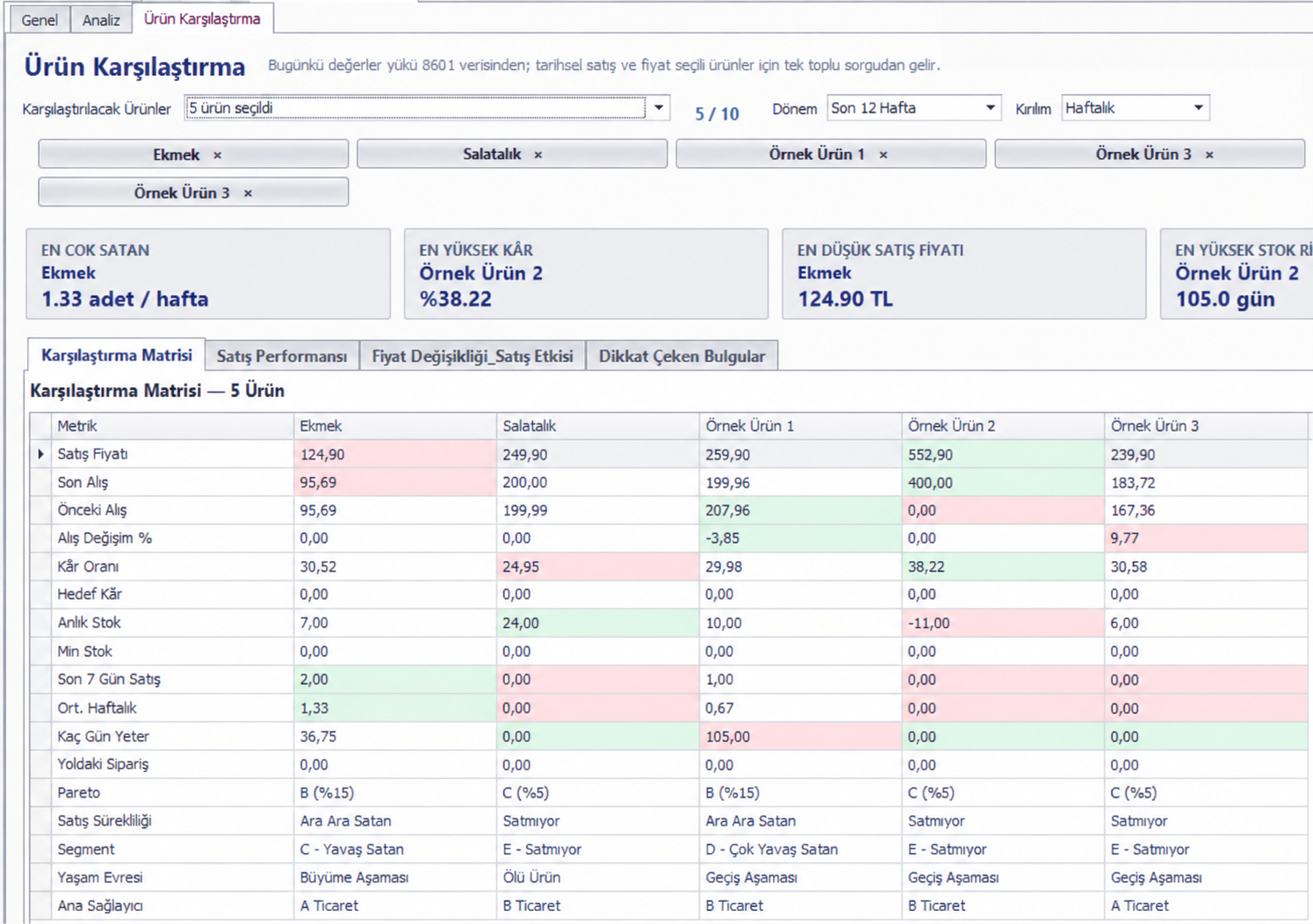The height and width of the screenshot is (924, 1313).
Task: Select the -3,85 cell in Alış Değişim %
Action: pyautogui.click(x=801, y=538)
